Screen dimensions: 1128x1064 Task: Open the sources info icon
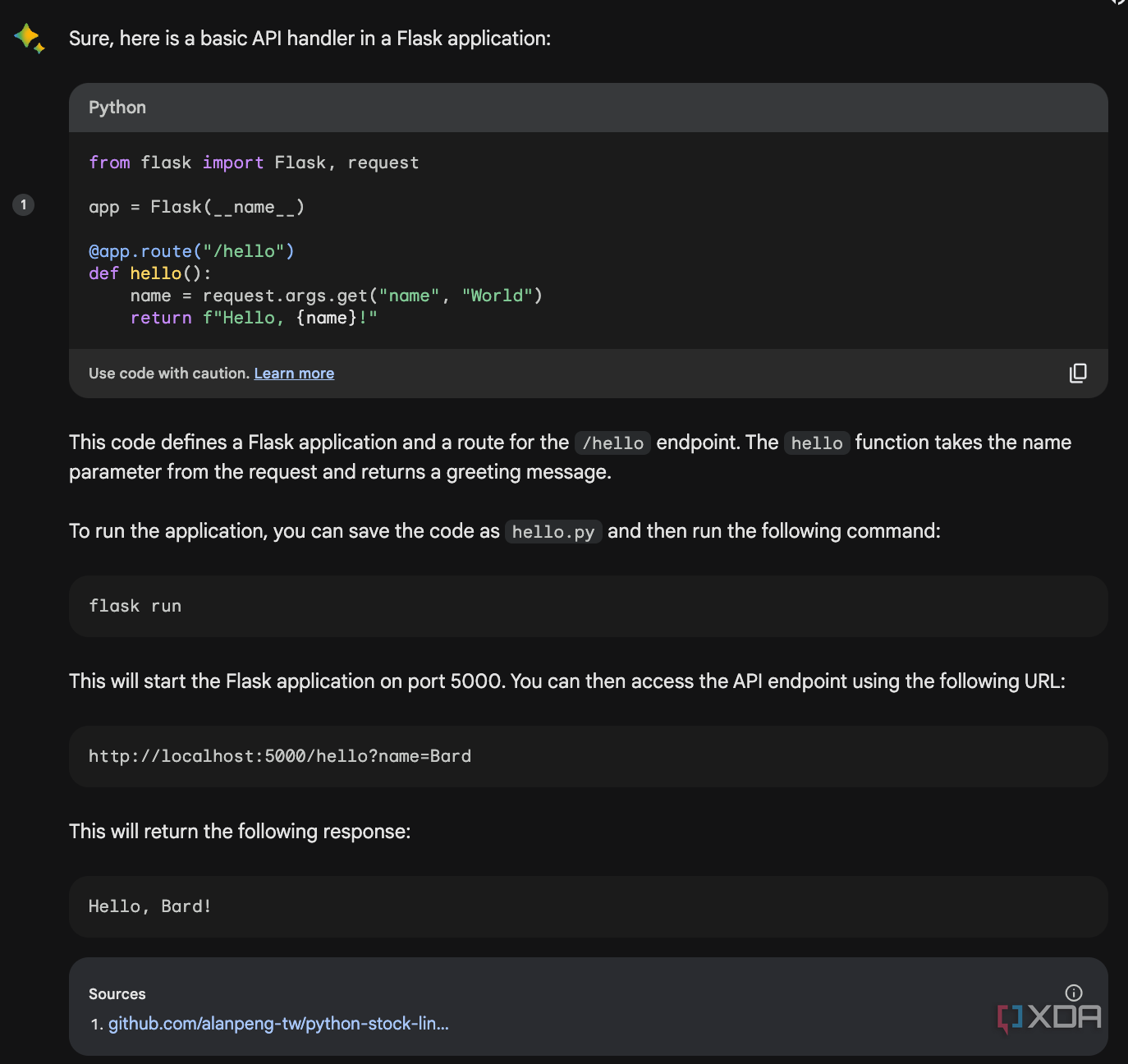1073,993
